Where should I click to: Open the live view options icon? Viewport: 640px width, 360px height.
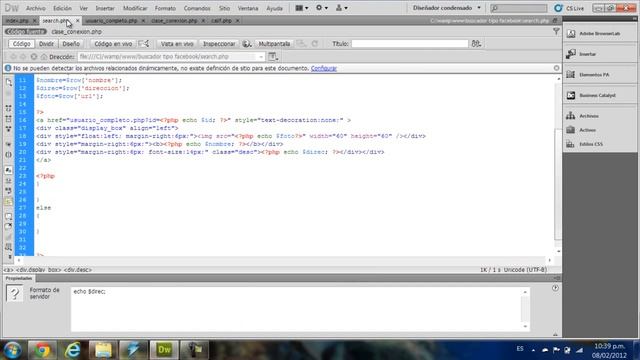273,57
